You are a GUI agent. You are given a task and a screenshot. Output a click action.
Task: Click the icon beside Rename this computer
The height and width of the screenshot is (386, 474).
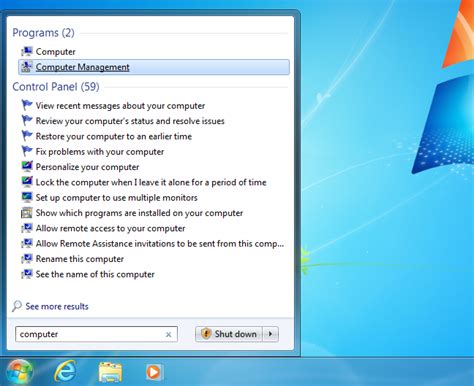point(27,259)
